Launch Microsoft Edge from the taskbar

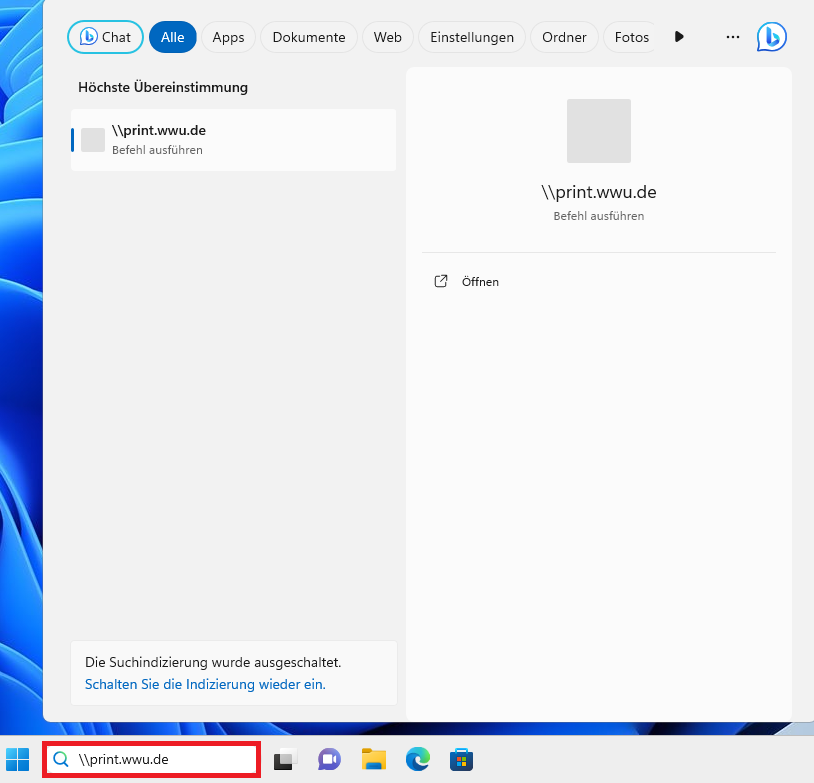coord(418,759)
